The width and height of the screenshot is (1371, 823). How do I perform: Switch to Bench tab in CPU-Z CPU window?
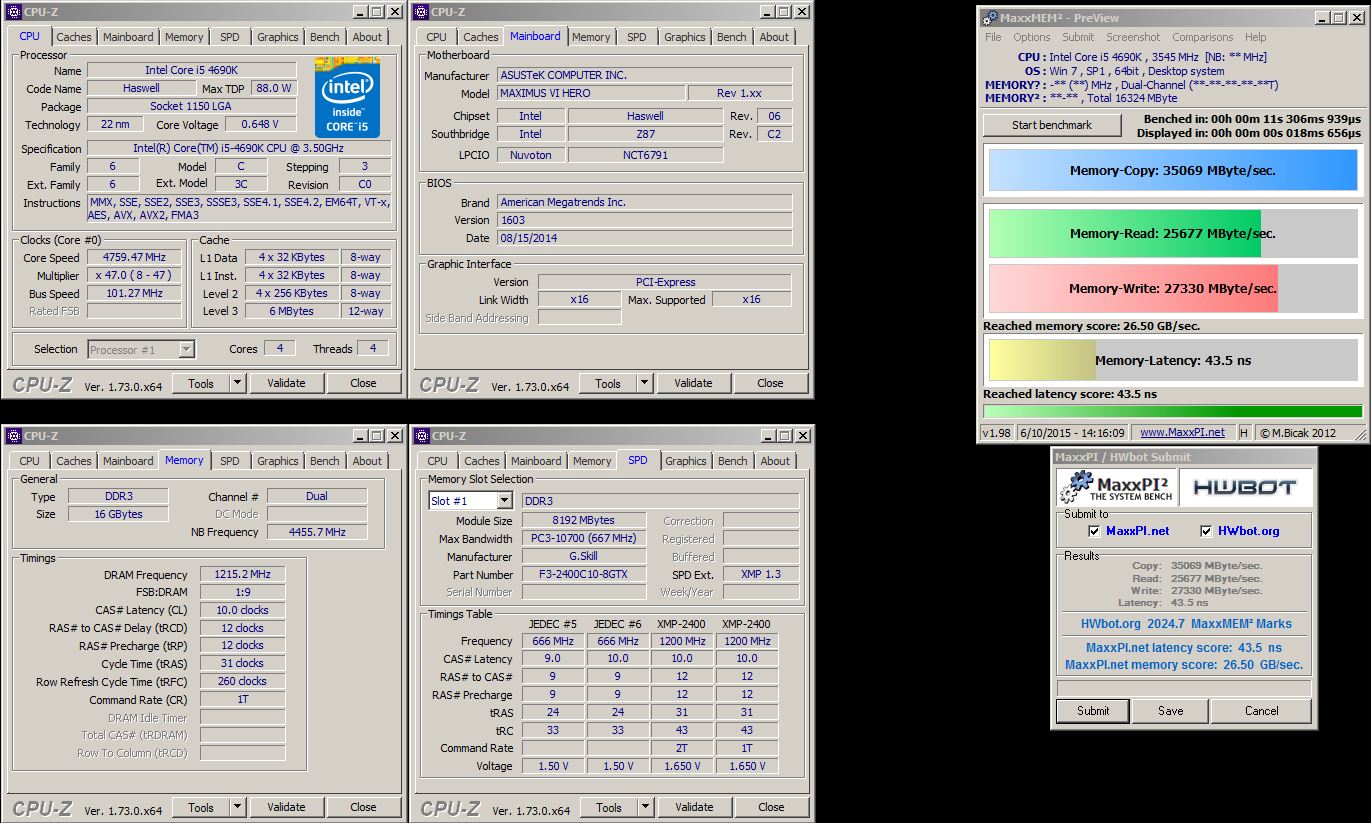tap(325, 37)
